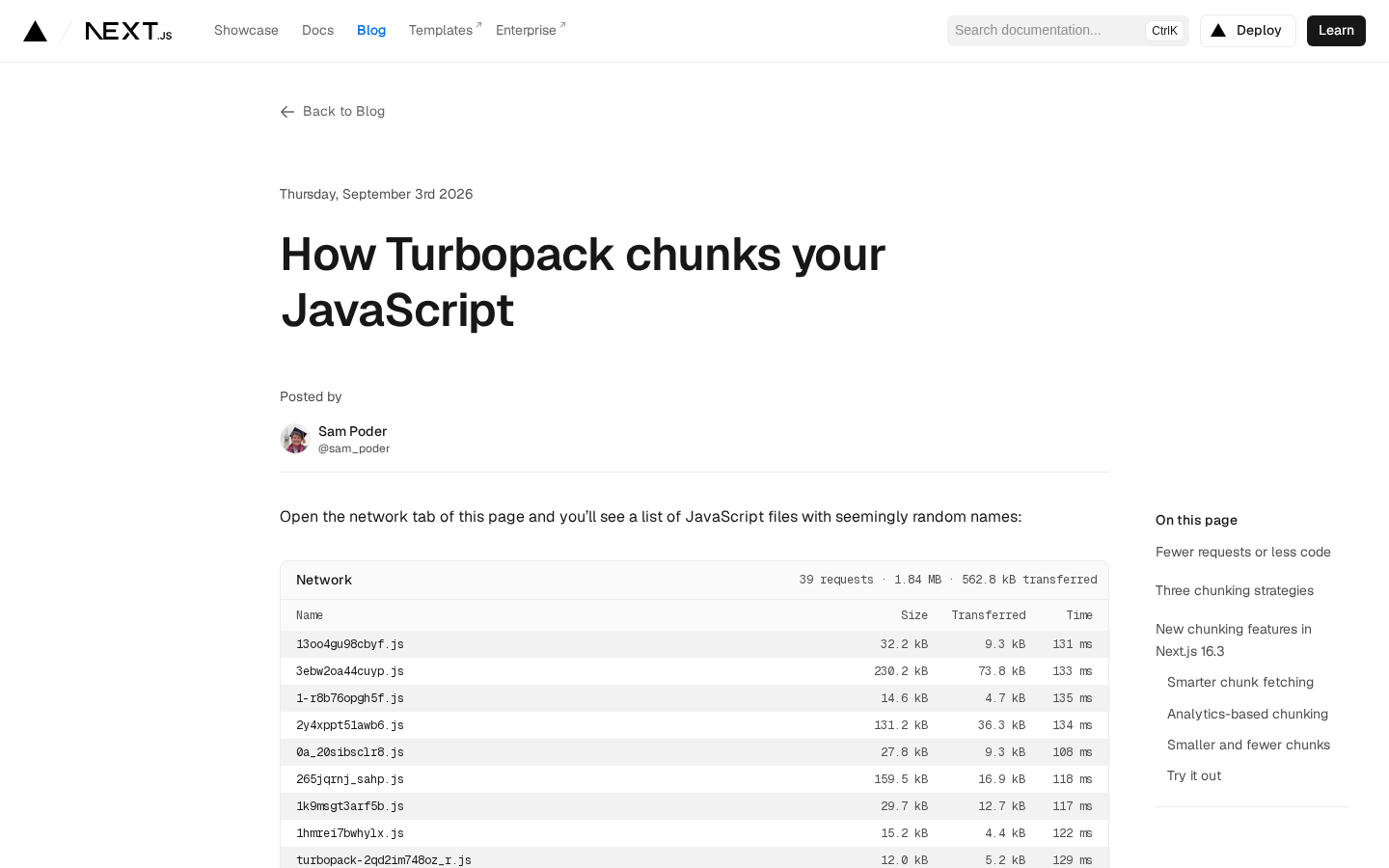Click the back arrow icon beside Back to Blog
1389x868 pixels.
pos(287,112)
